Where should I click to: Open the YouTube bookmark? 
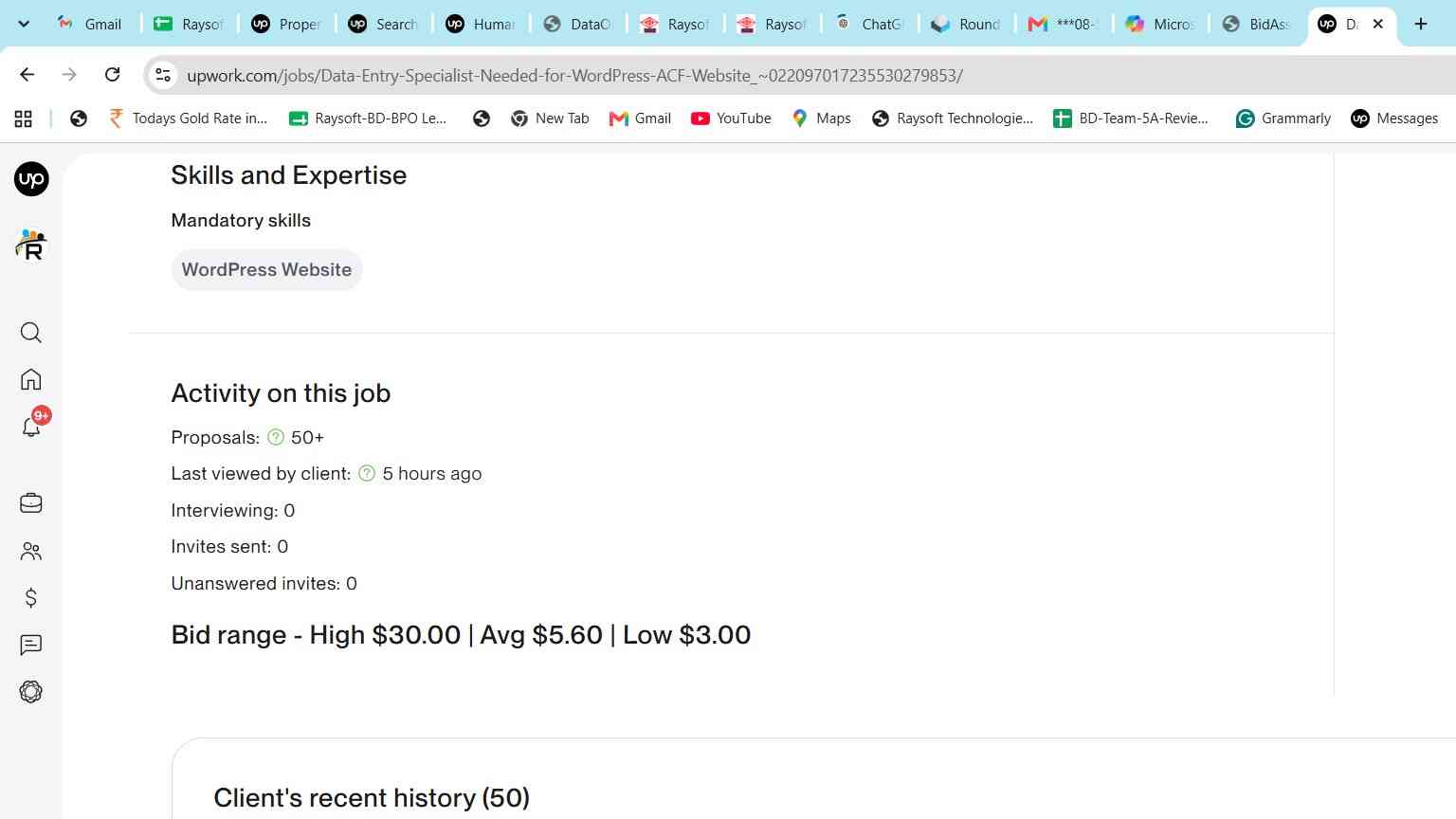[731, 118]
